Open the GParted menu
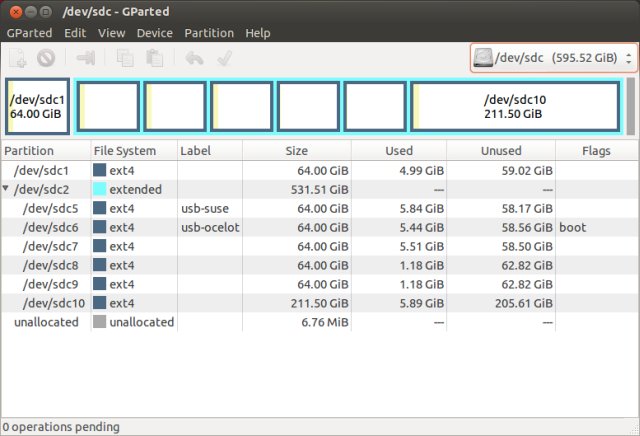Screen dimensions: 640x436 click(30, 33)
